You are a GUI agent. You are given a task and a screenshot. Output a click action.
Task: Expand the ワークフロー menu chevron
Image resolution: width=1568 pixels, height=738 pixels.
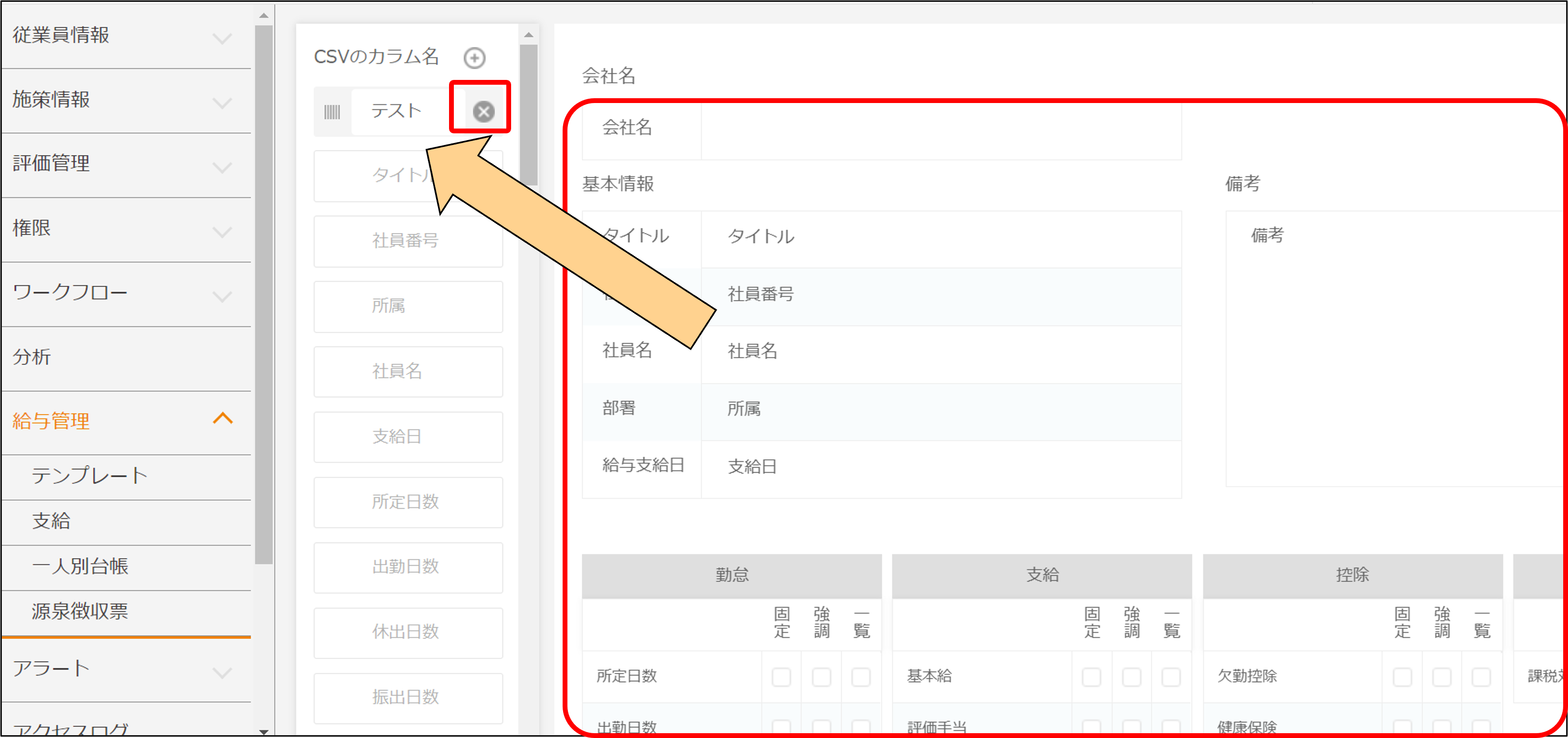(x=222, y=296)
